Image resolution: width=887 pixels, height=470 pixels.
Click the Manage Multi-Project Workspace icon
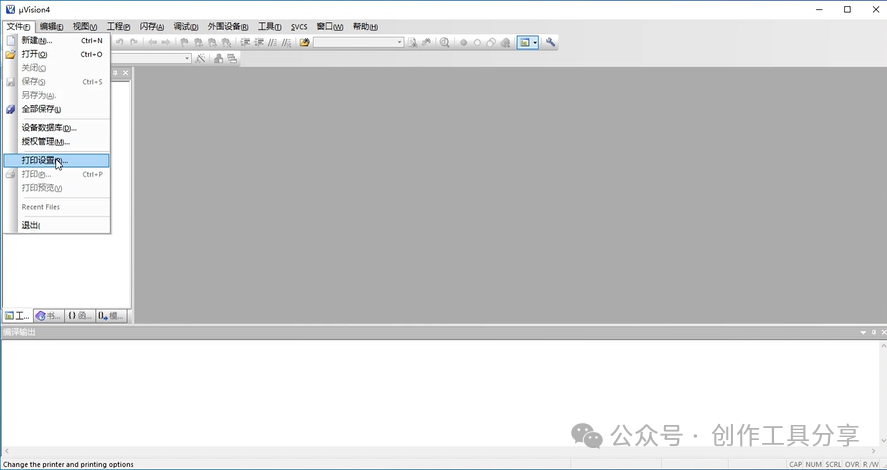point(232,58)
